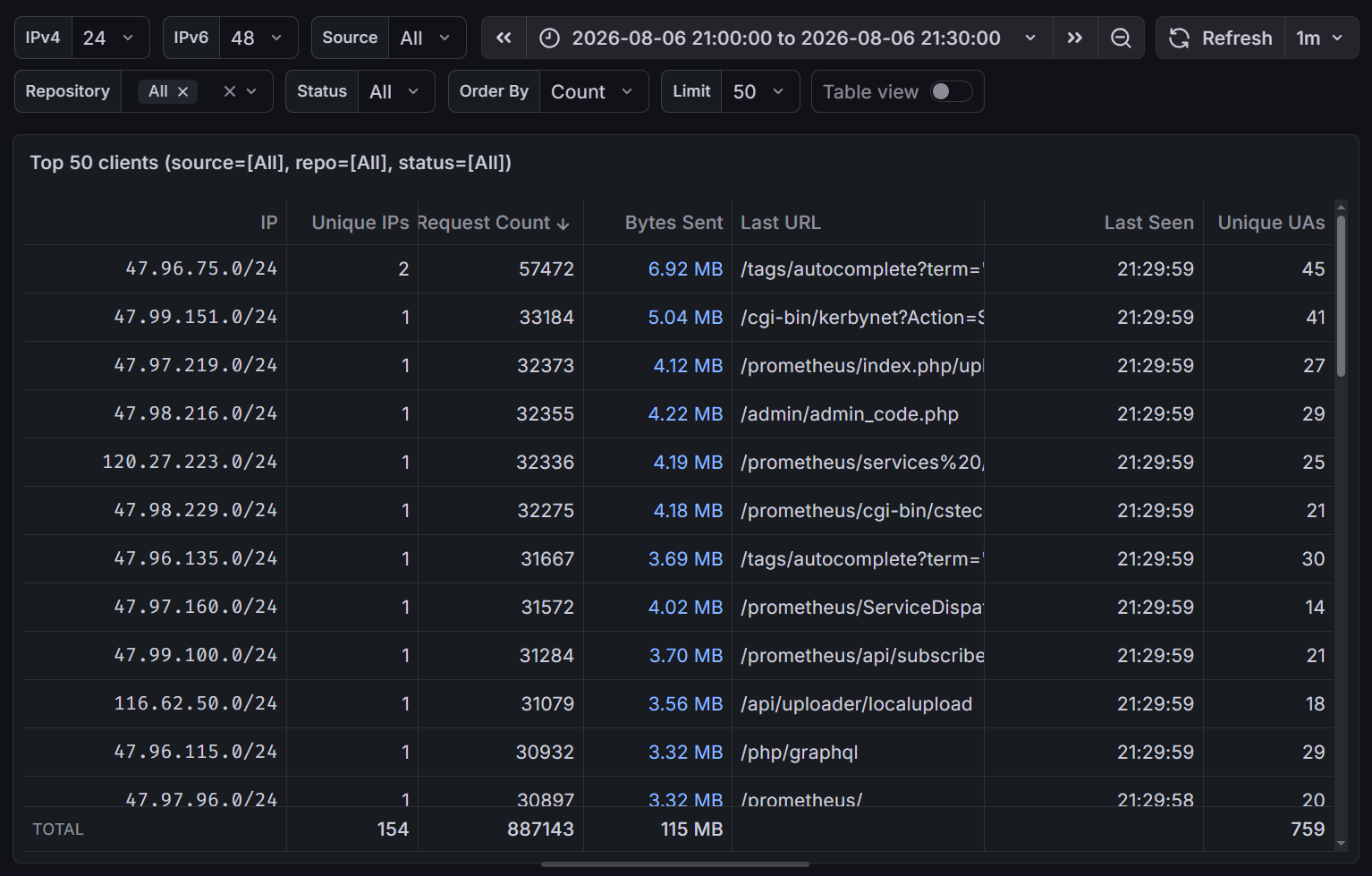The width and height of the screenshot is (1372, 876).
Task: Click the horizontal scrollbar at the bottom
Action: (x=675, y=864)
